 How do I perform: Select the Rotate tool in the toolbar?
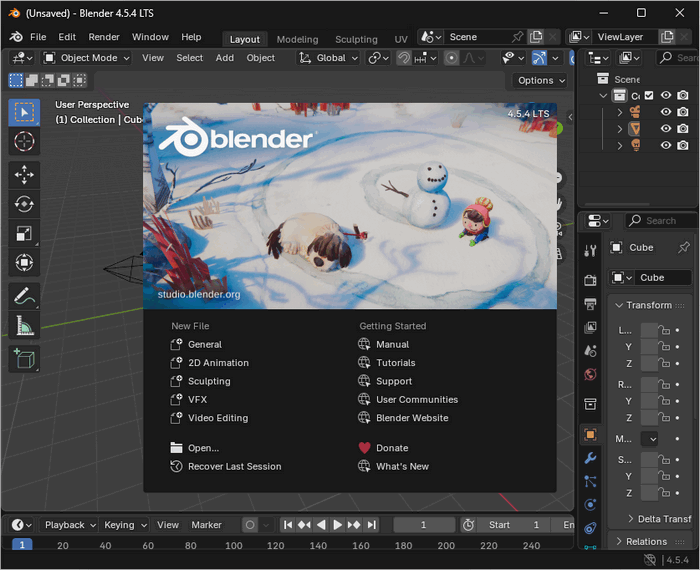[24, 204]
